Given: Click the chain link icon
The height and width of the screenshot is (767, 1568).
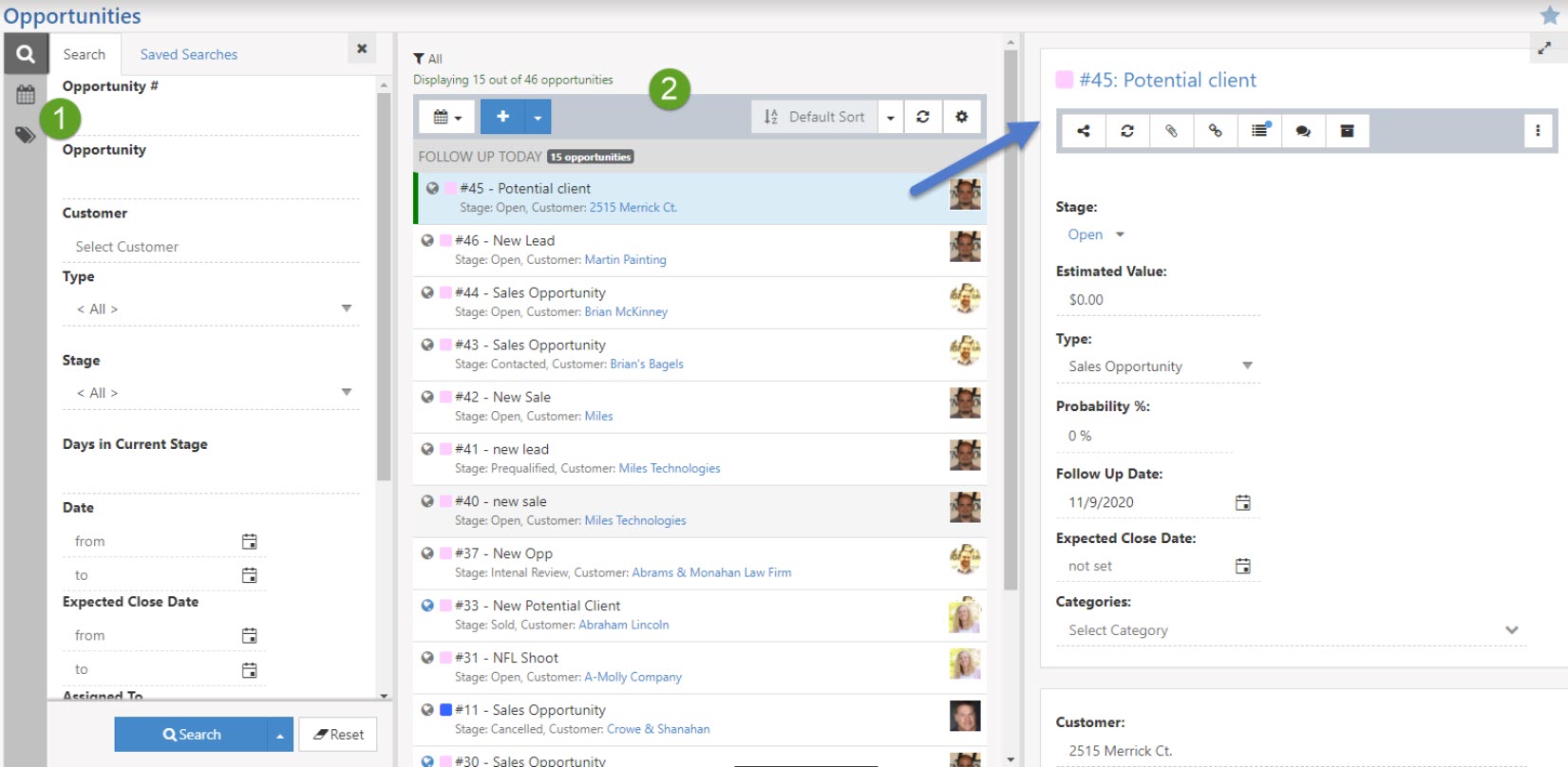Looking at the screenshot, I should [x=1215, y=131].
